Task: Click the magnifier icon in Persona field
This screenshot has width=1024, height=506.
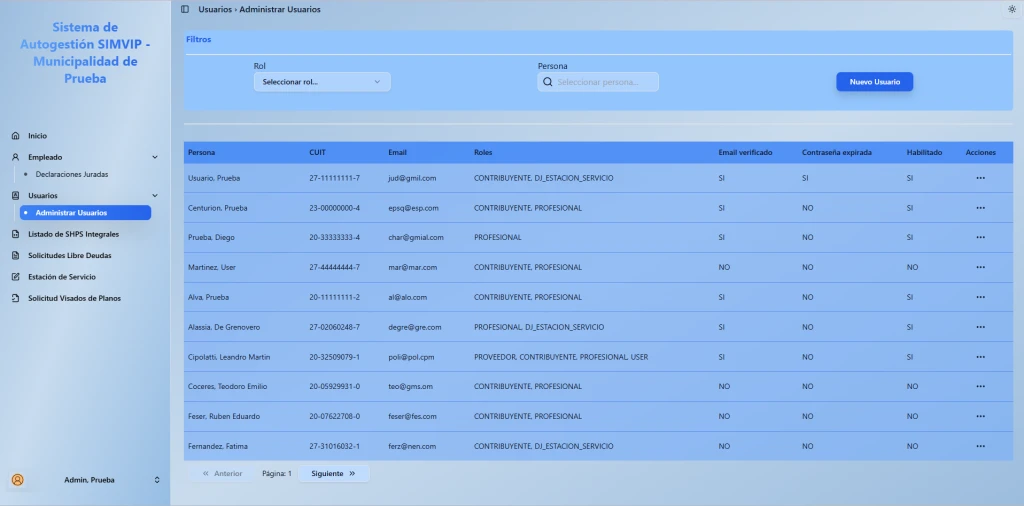Action: coord(548,82)
